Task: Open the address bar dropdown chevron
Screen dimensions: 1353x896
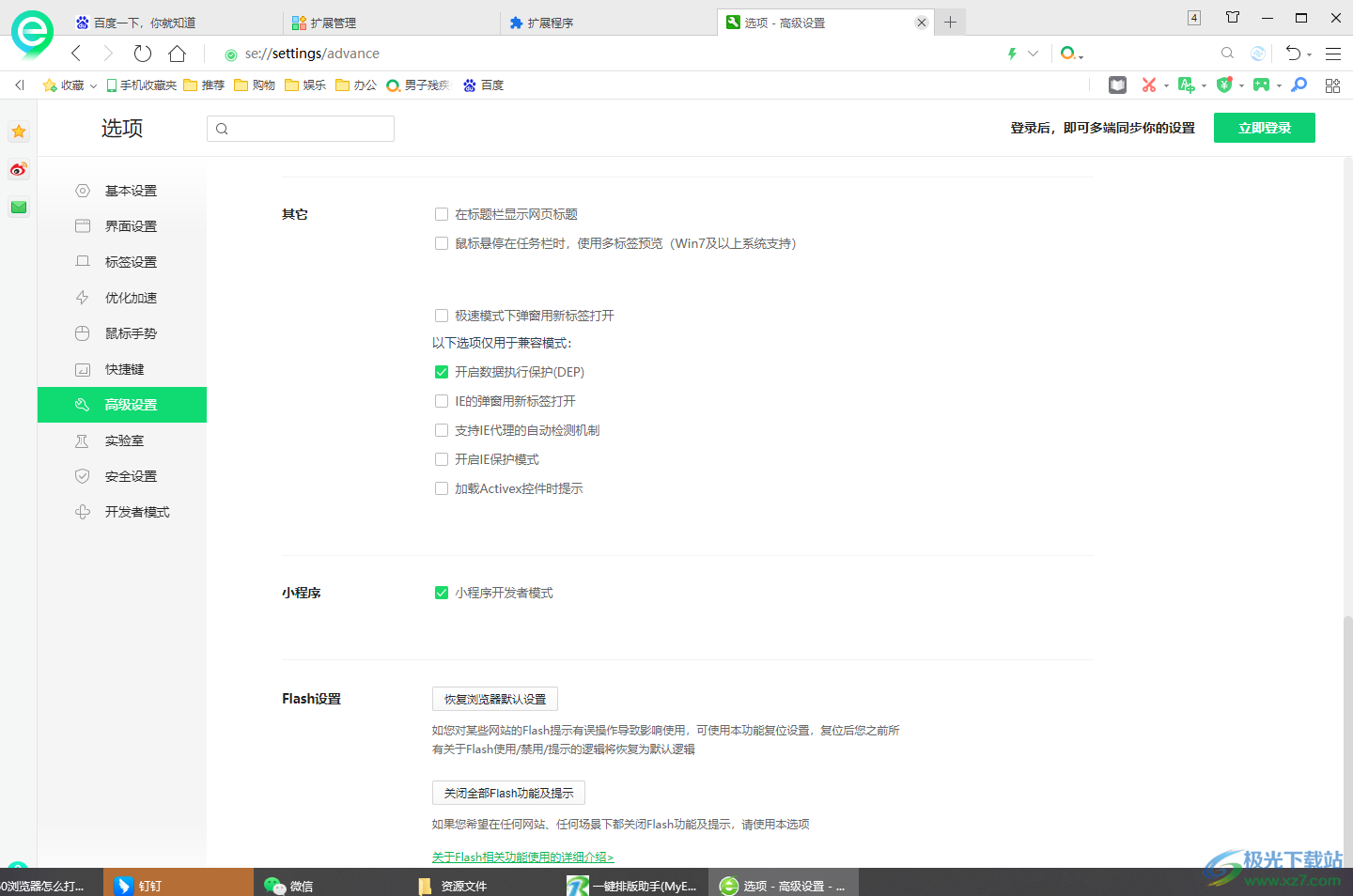Action: 1034,54
